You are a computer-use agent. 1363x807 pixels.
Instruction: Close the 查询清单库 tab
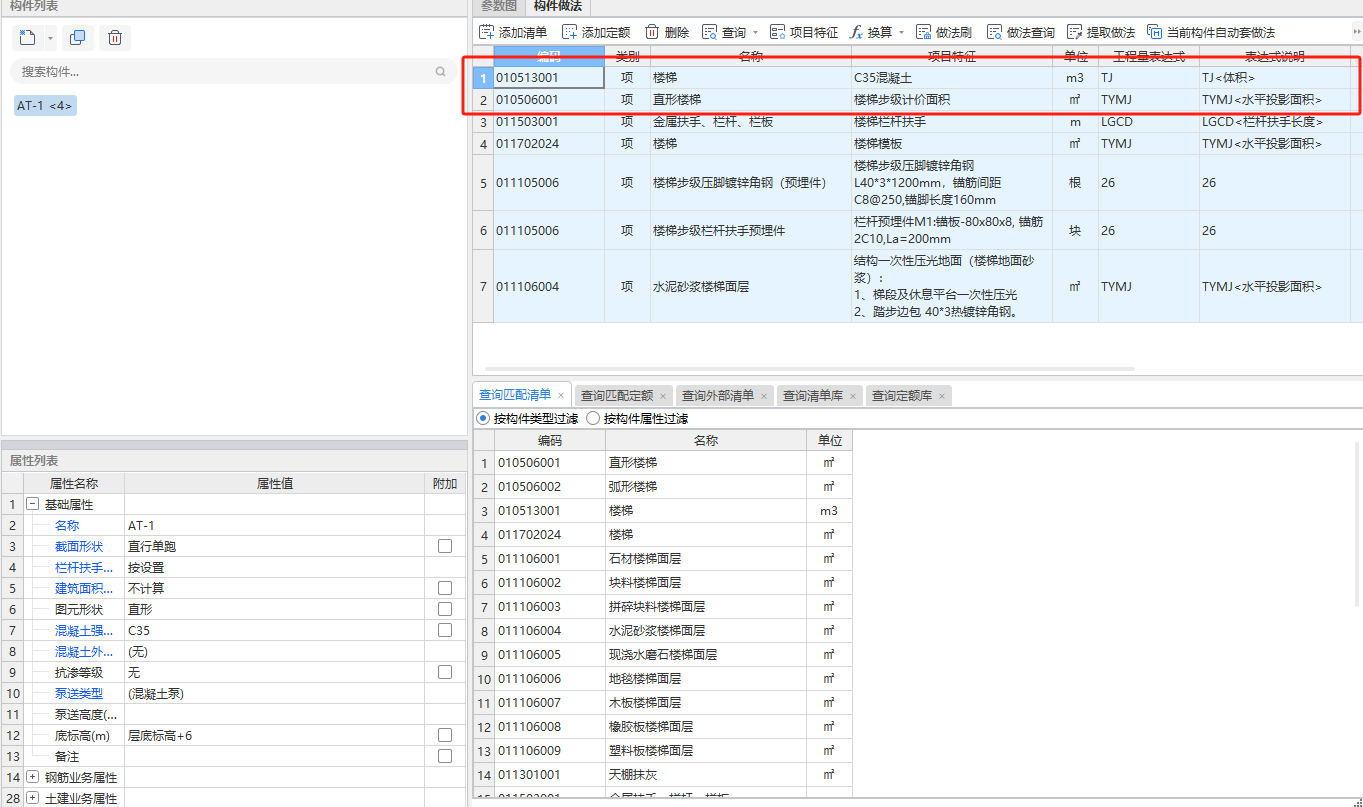point(853,397)
